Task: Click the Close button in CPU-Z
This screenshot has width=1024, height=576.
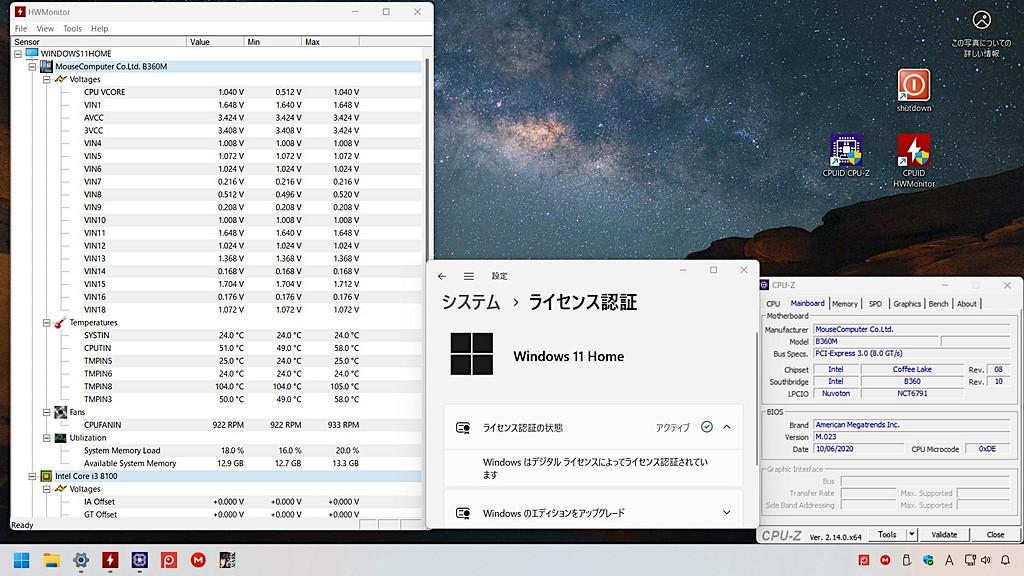Action: pos(995,534)
